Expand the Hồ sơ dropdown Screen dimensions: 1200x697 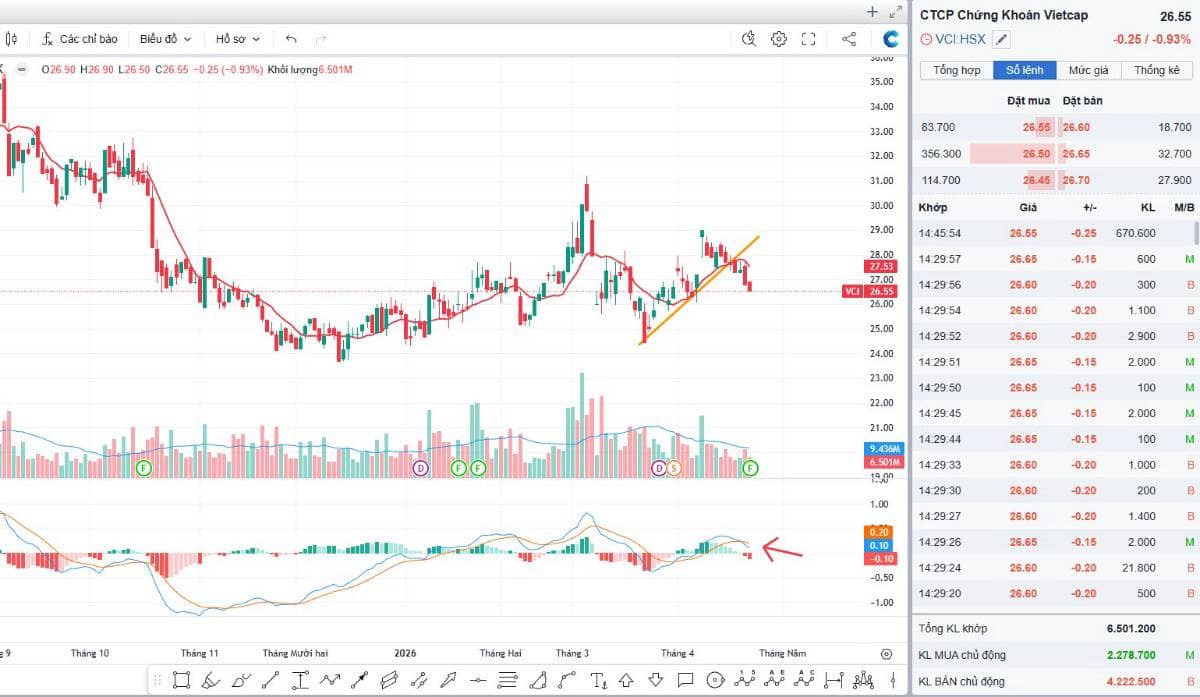238,39
